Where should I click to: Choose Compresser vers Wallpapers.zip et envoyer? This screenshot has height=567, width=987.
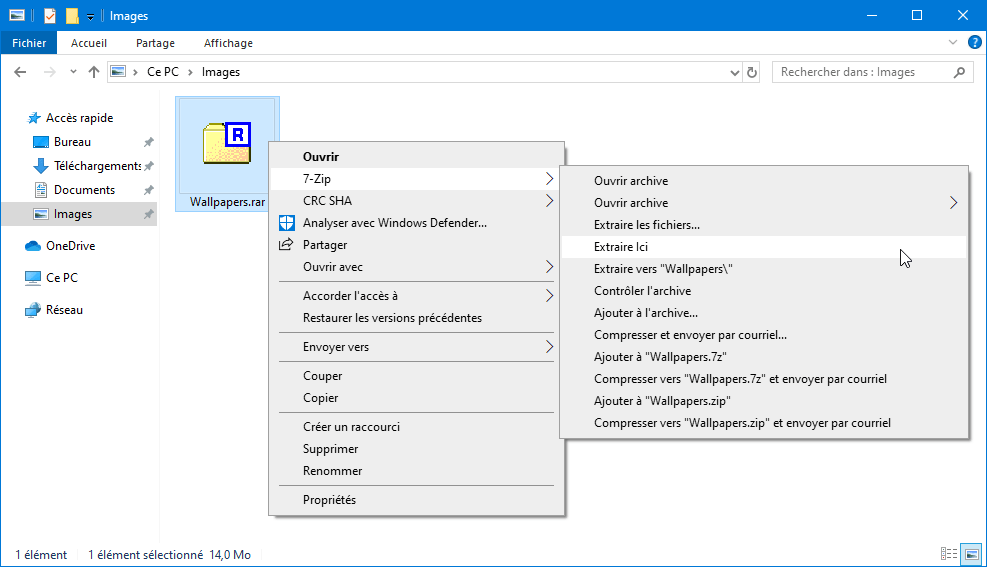(x=764, y=423)
